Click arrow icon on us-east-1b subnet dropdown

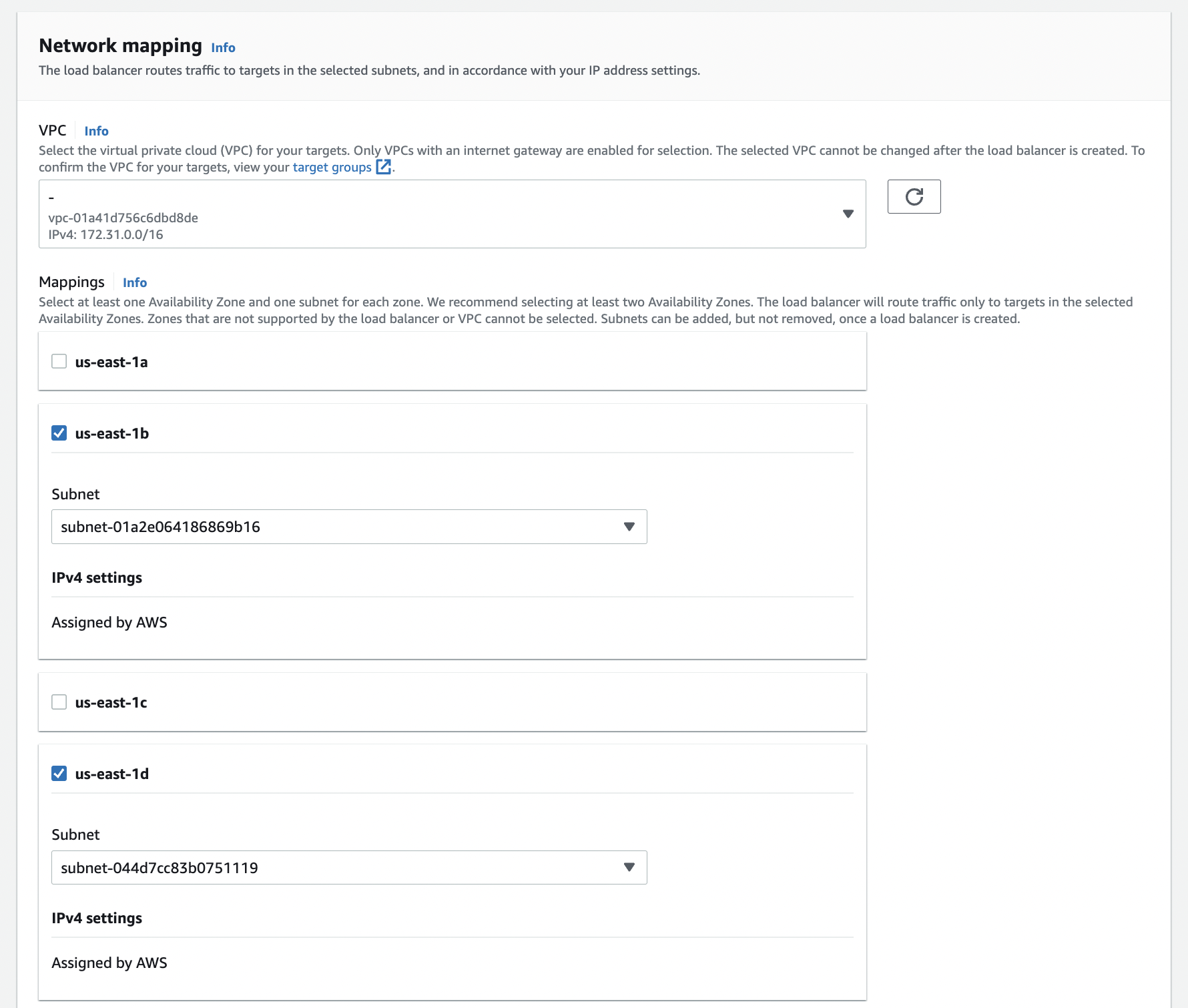(629, 527)
